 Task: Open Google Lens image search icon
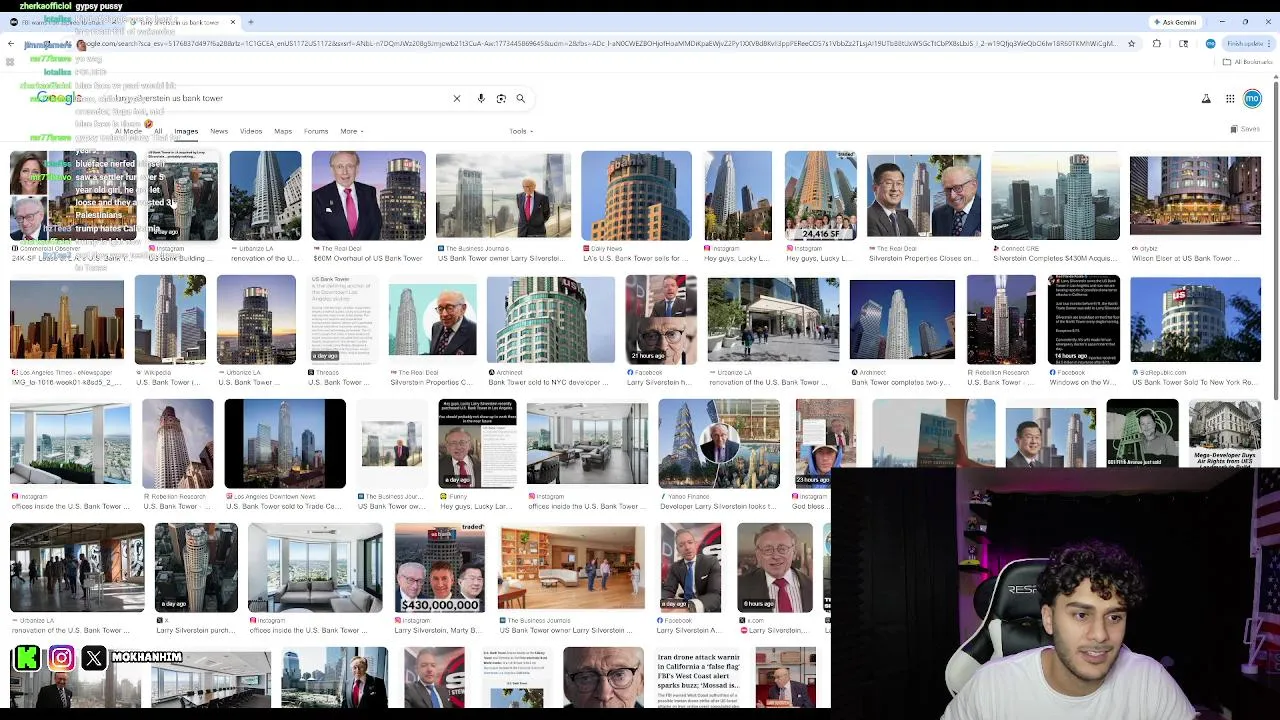tap(501, 98)
